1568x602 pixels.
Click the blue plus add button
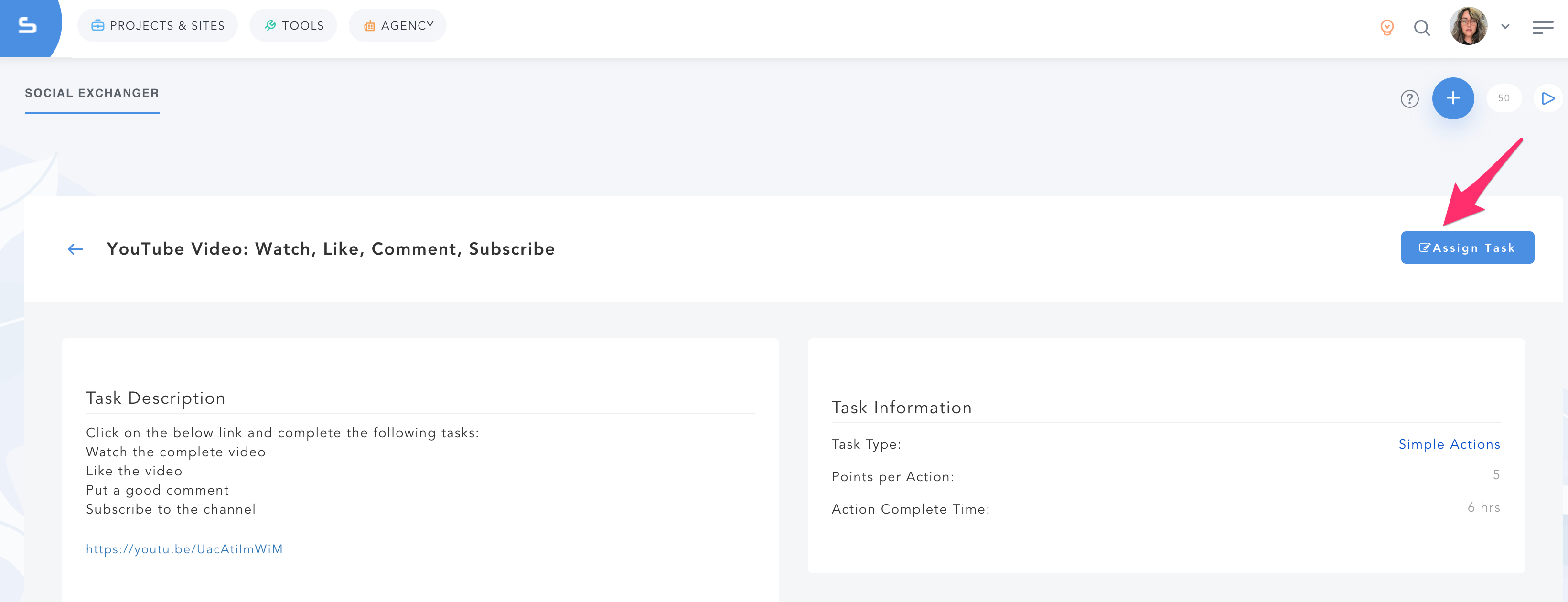[1453, 98]
